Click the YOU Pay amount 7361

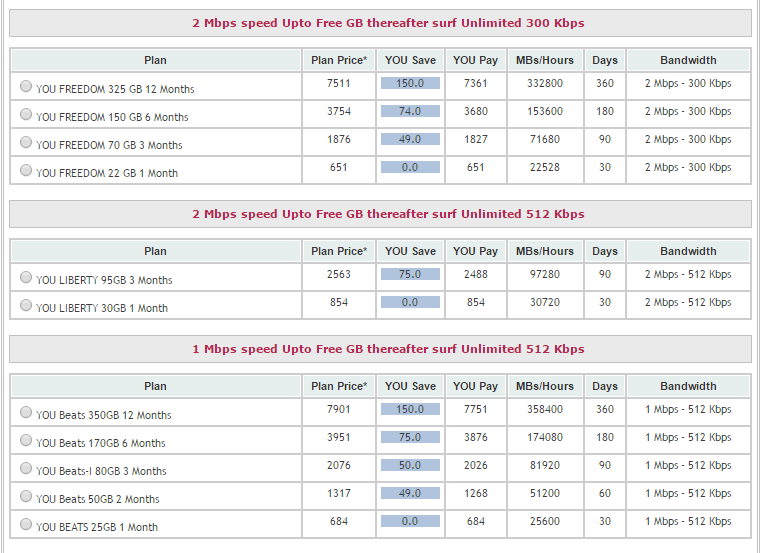tap(475, 83)
